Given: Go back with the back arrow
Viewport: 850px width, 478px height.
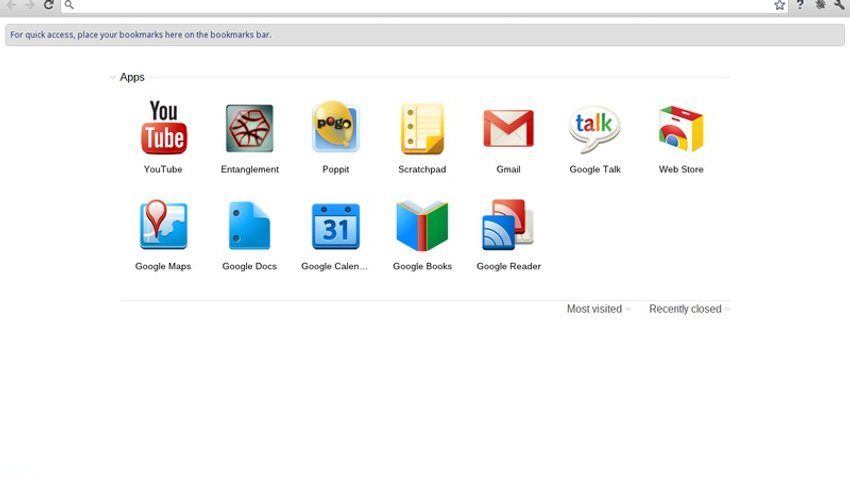Looking at the screenshot, I should click(x=11, y=5).
